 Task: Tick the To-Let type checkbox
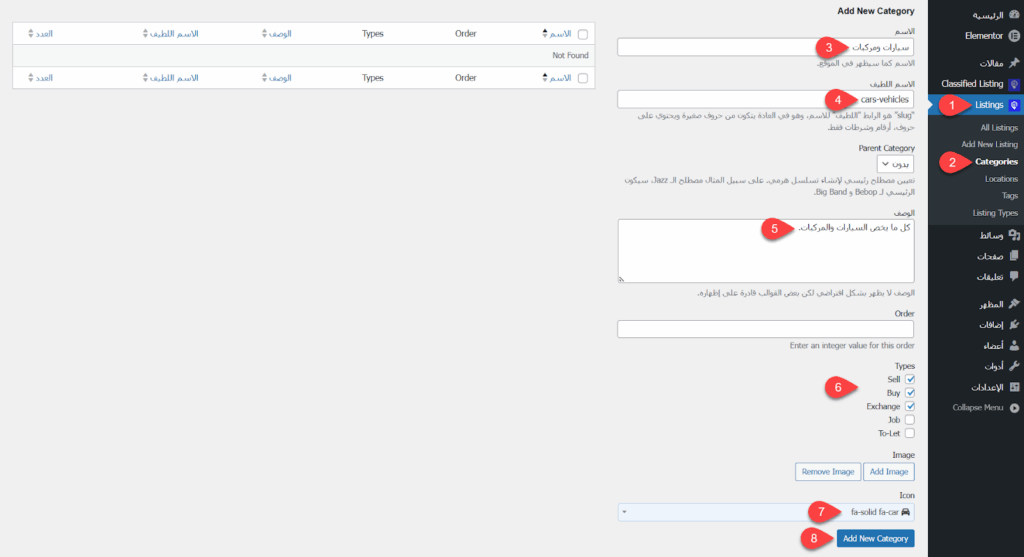point(909,434)
